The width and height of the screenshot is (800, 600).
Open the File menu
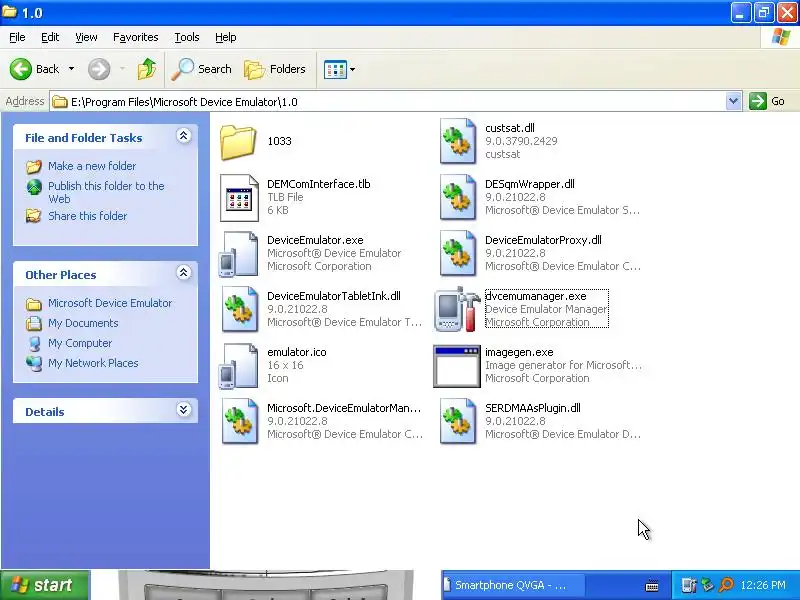point(17,37)
